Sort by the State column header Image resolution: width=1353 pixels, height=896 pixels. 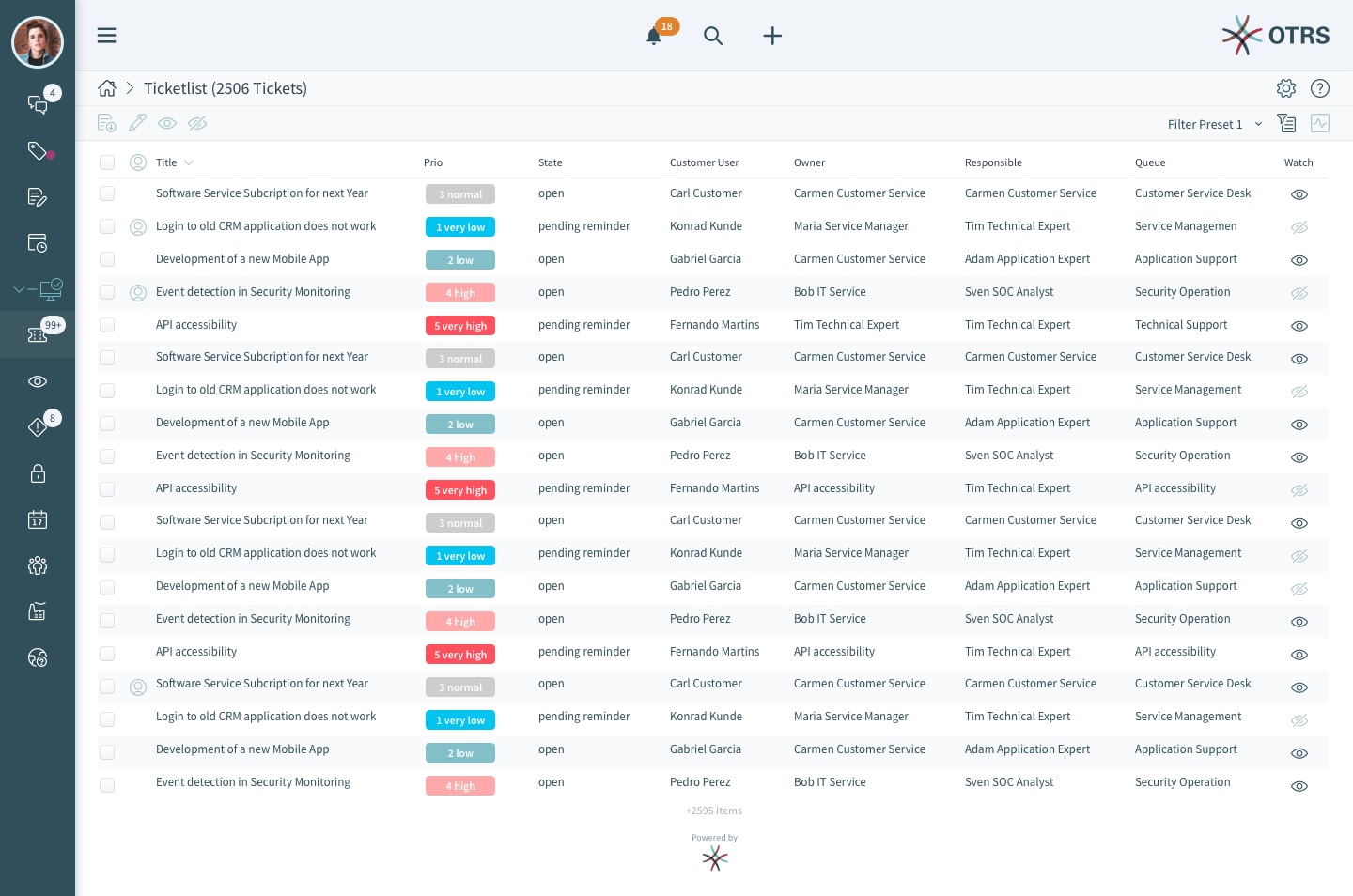point(550,162)
